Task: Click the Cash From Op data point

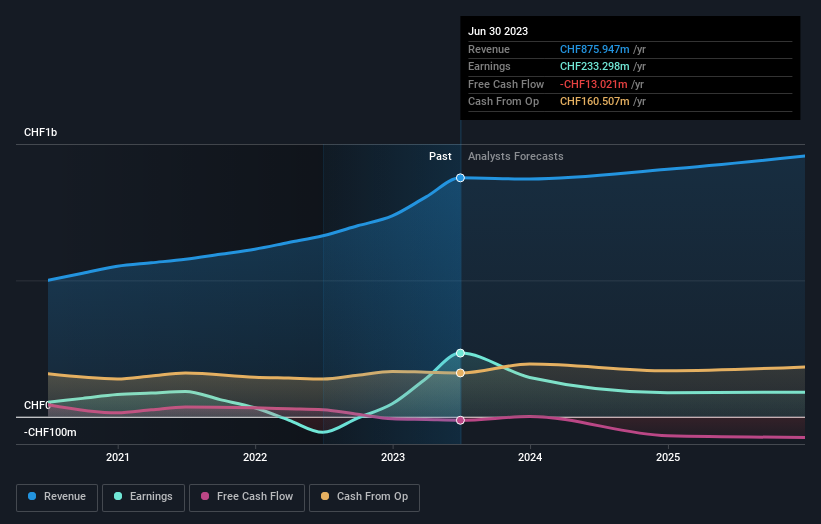Action: (x=460, y=373)
